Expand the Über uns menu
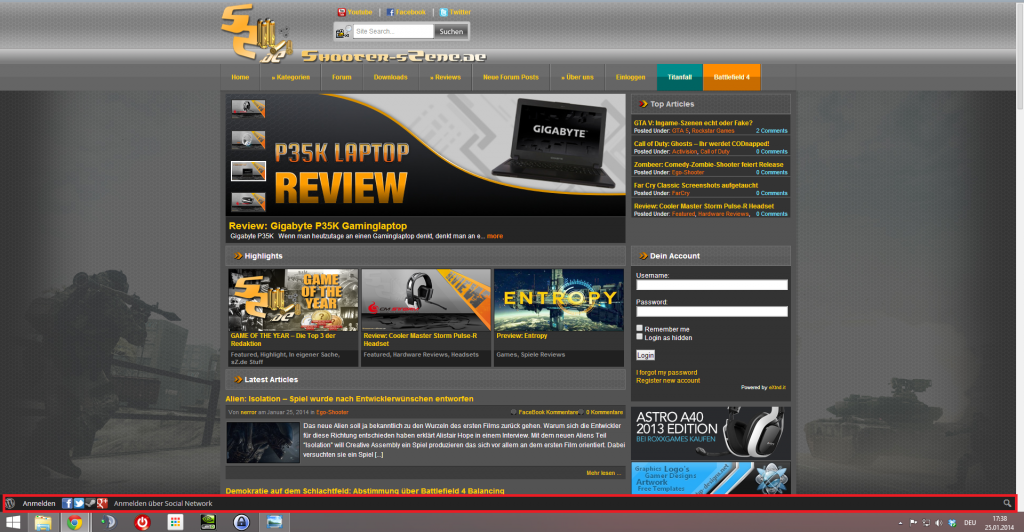The height and width of the screenshot is (532, 1024). pyautogui.click(x=577, y=77)
